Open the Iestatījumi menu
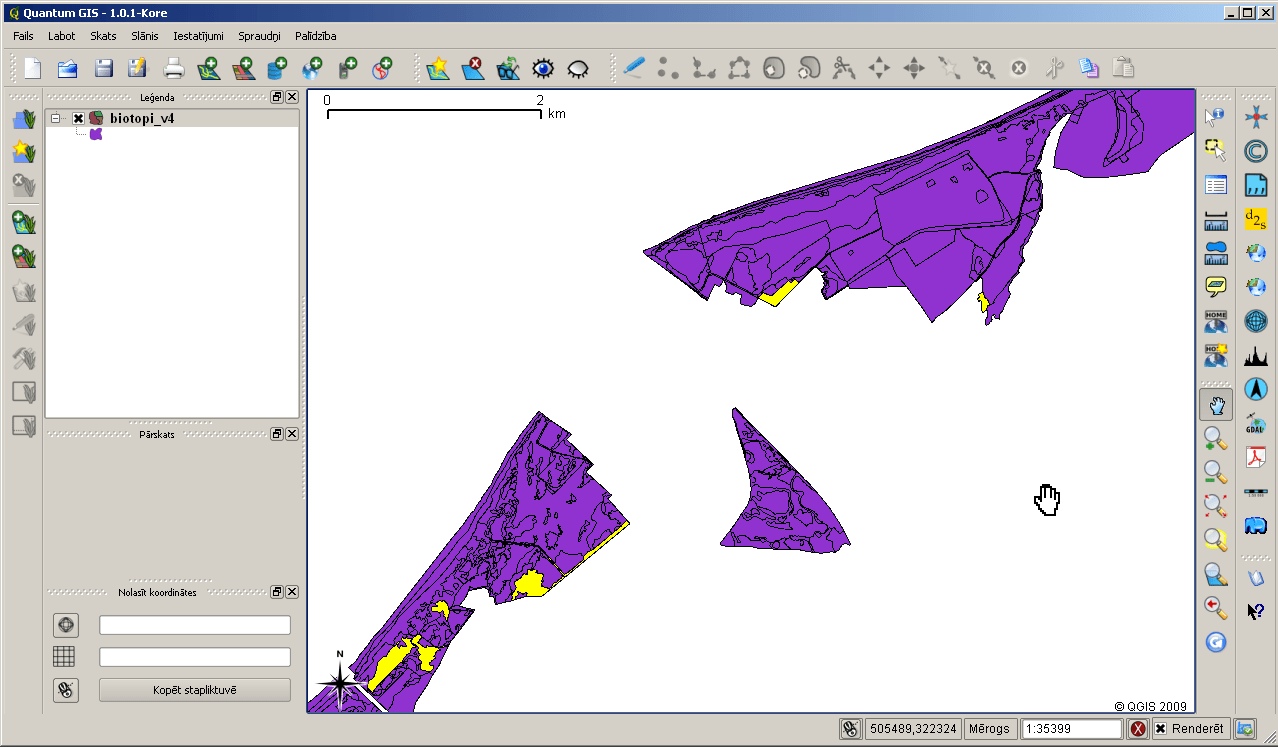Screen dimensions: 1278x747 (x=198, y=36)
